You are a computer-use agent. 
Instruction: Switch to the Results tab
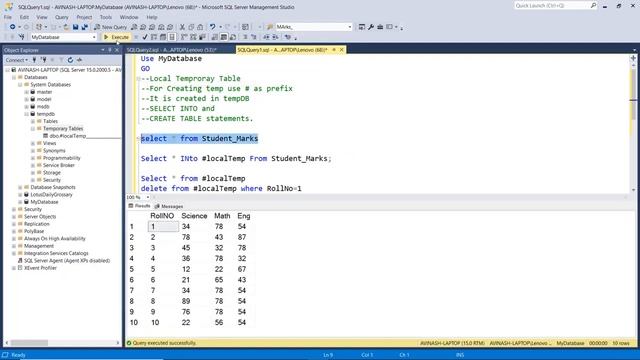click(x=140, y=206)
